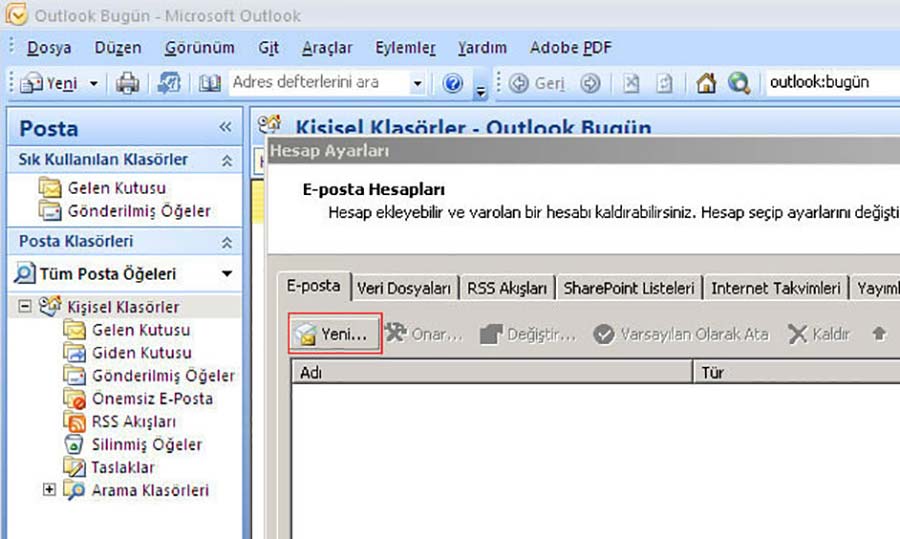Open the Araçlar menu
Viewport: 900px width, 539px height.
(327, 48)
